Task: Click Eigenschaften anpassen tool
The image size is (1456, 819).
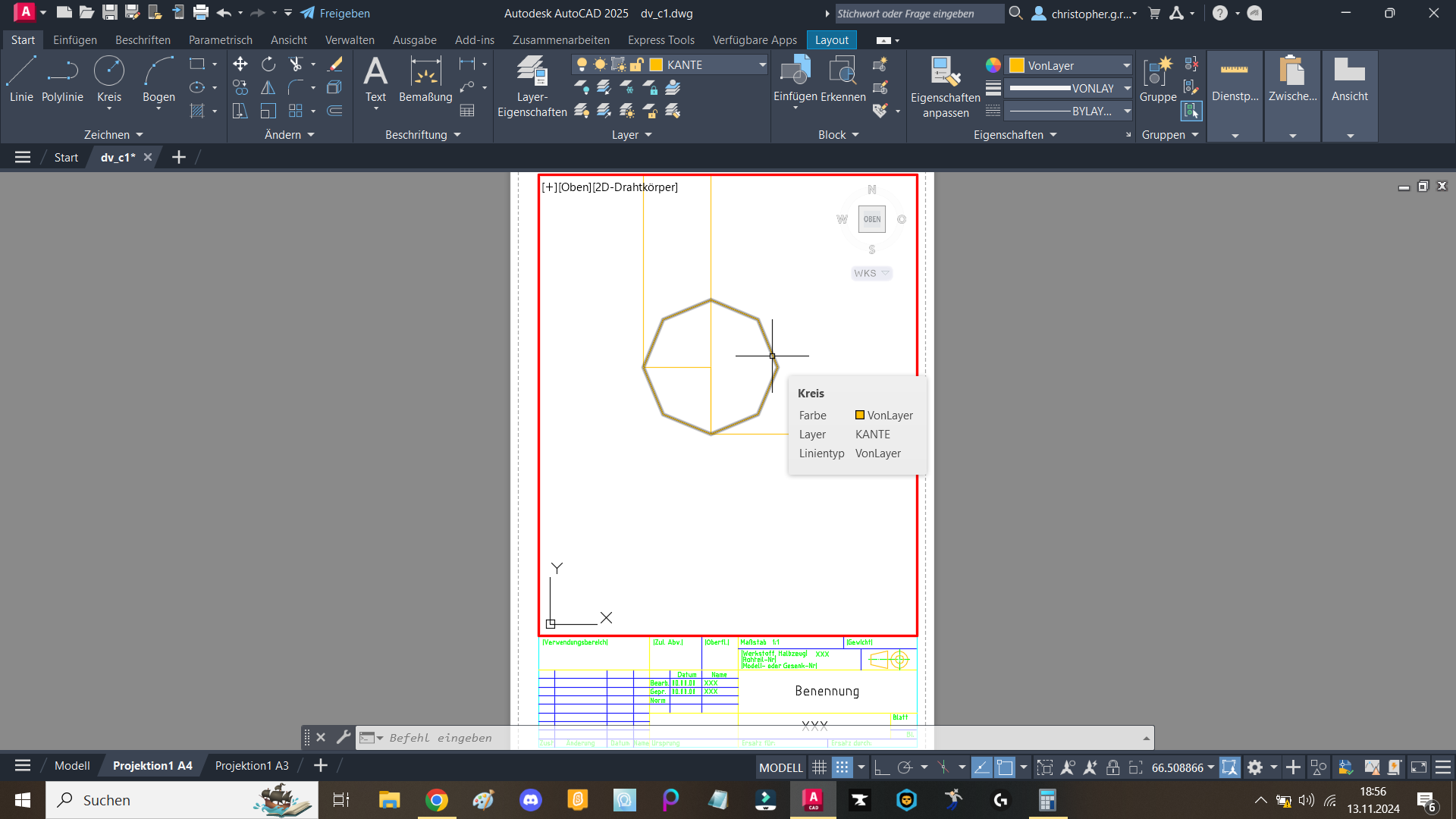Action: tap(946, 86)
